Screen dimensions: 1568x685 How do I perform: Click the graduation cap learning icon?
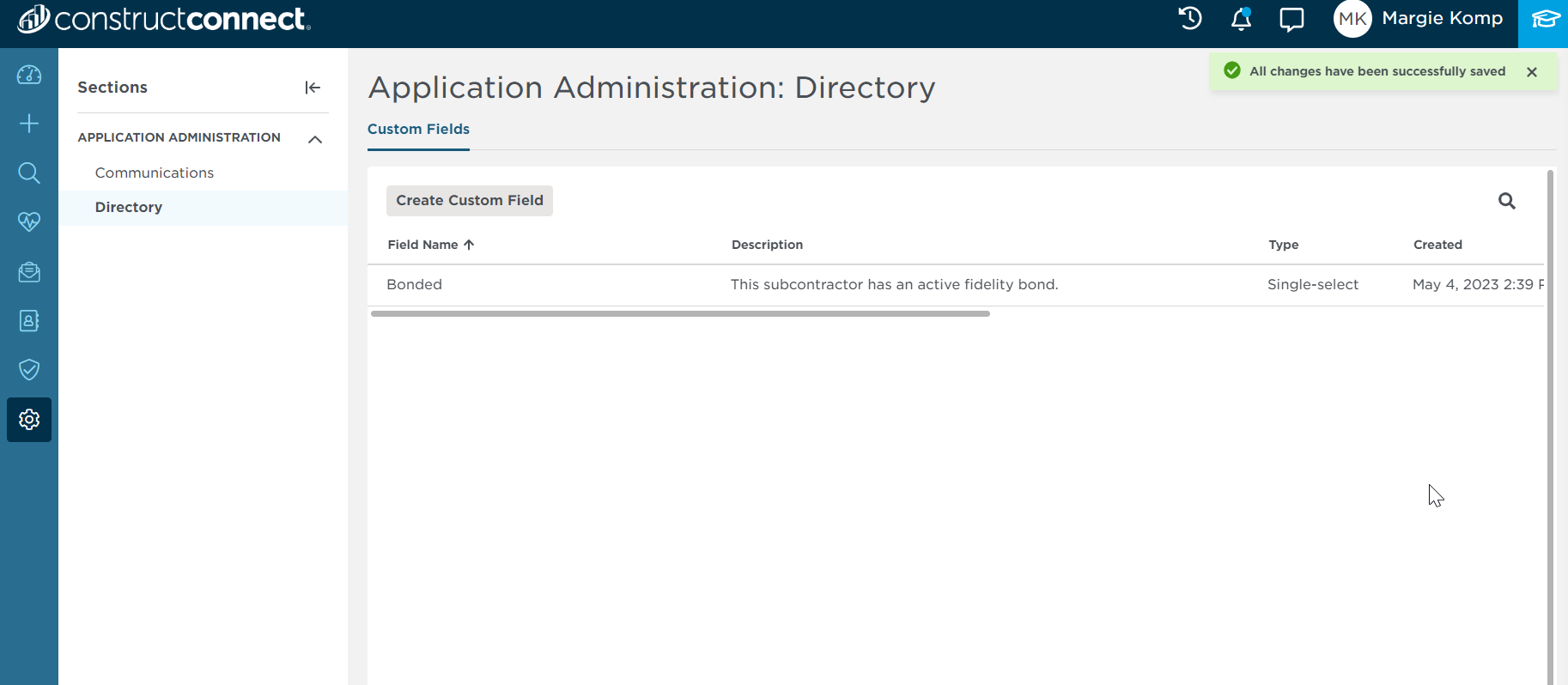click(1543, 19)
